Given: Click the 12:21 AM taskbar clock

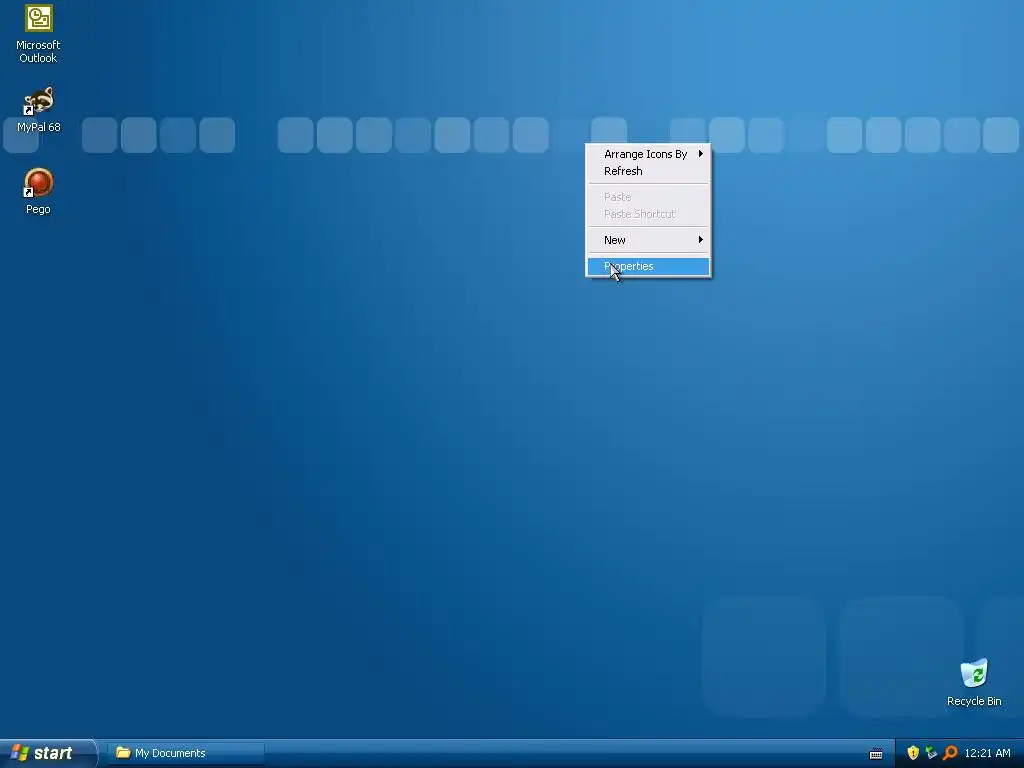Looking at the screenshot, I should pos(987,753).
